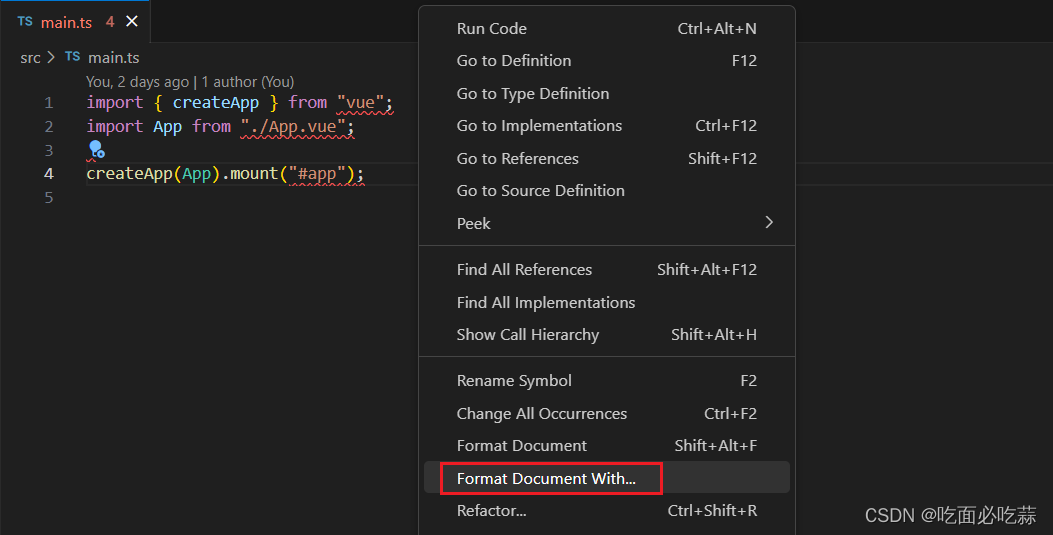
Task: Click Change All Occurrences
Action: pyautogui.click(x=541, y=413)
